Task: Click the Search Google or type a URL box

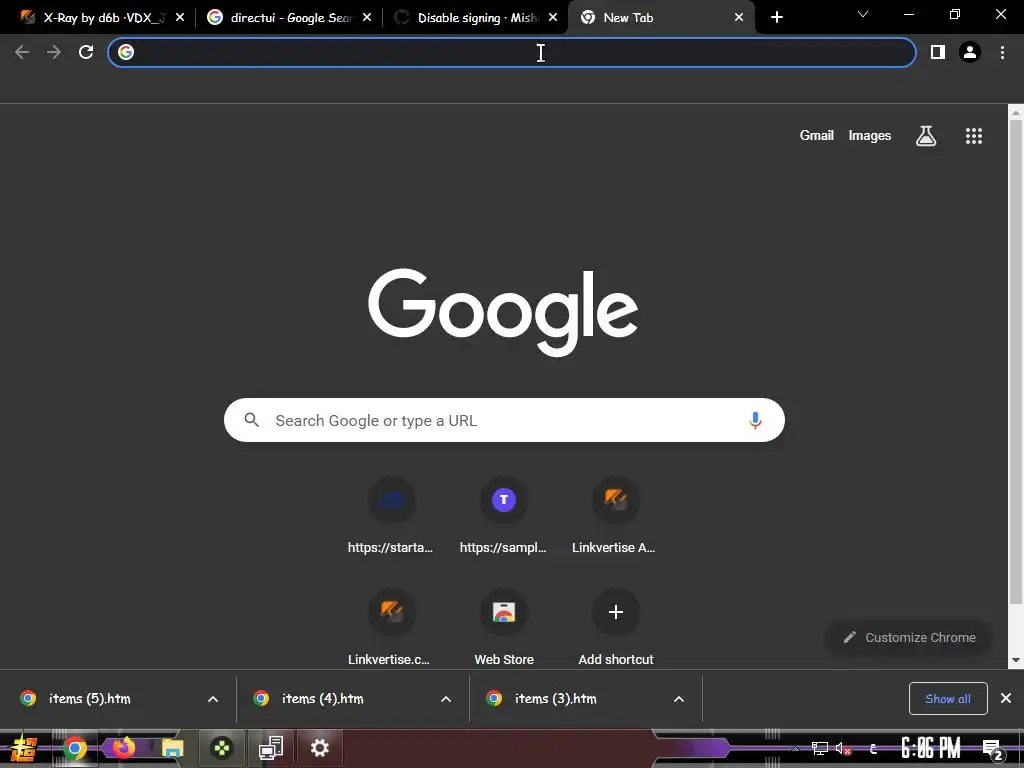Action: (x=504, y=420)
